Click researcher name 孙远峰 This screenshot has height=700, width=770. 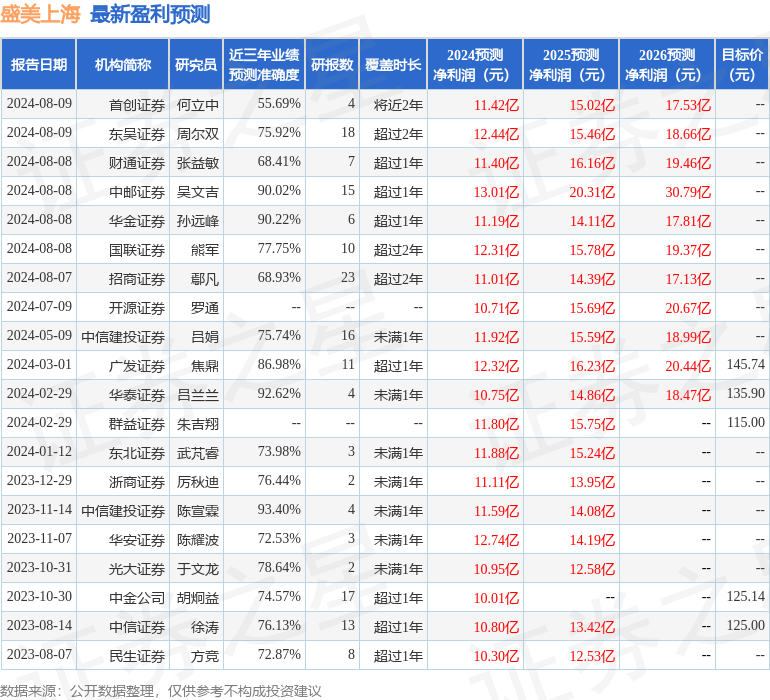point(197,221)
